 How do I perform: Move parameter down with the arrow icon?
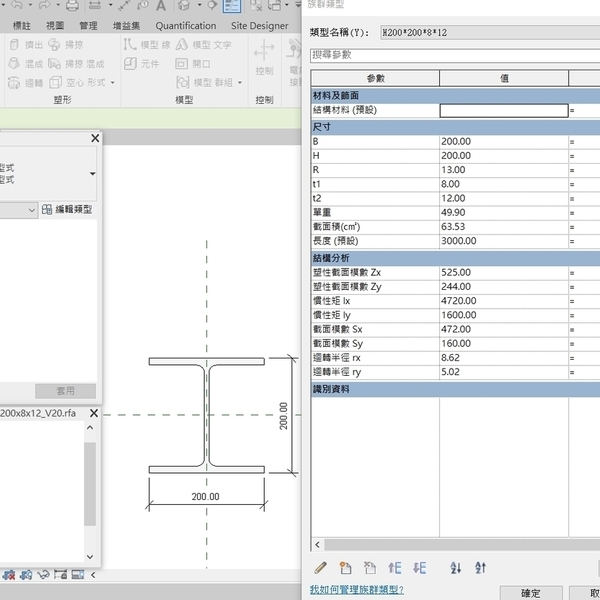tap(420, 568)
